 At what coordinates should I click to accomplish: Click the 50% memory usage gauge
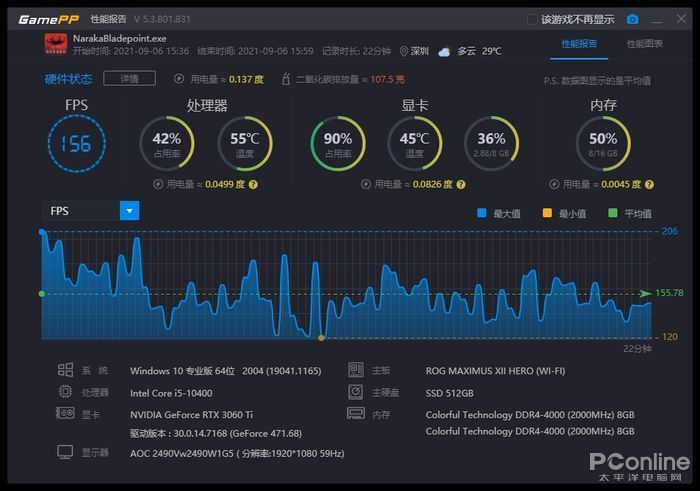point(603,144)
